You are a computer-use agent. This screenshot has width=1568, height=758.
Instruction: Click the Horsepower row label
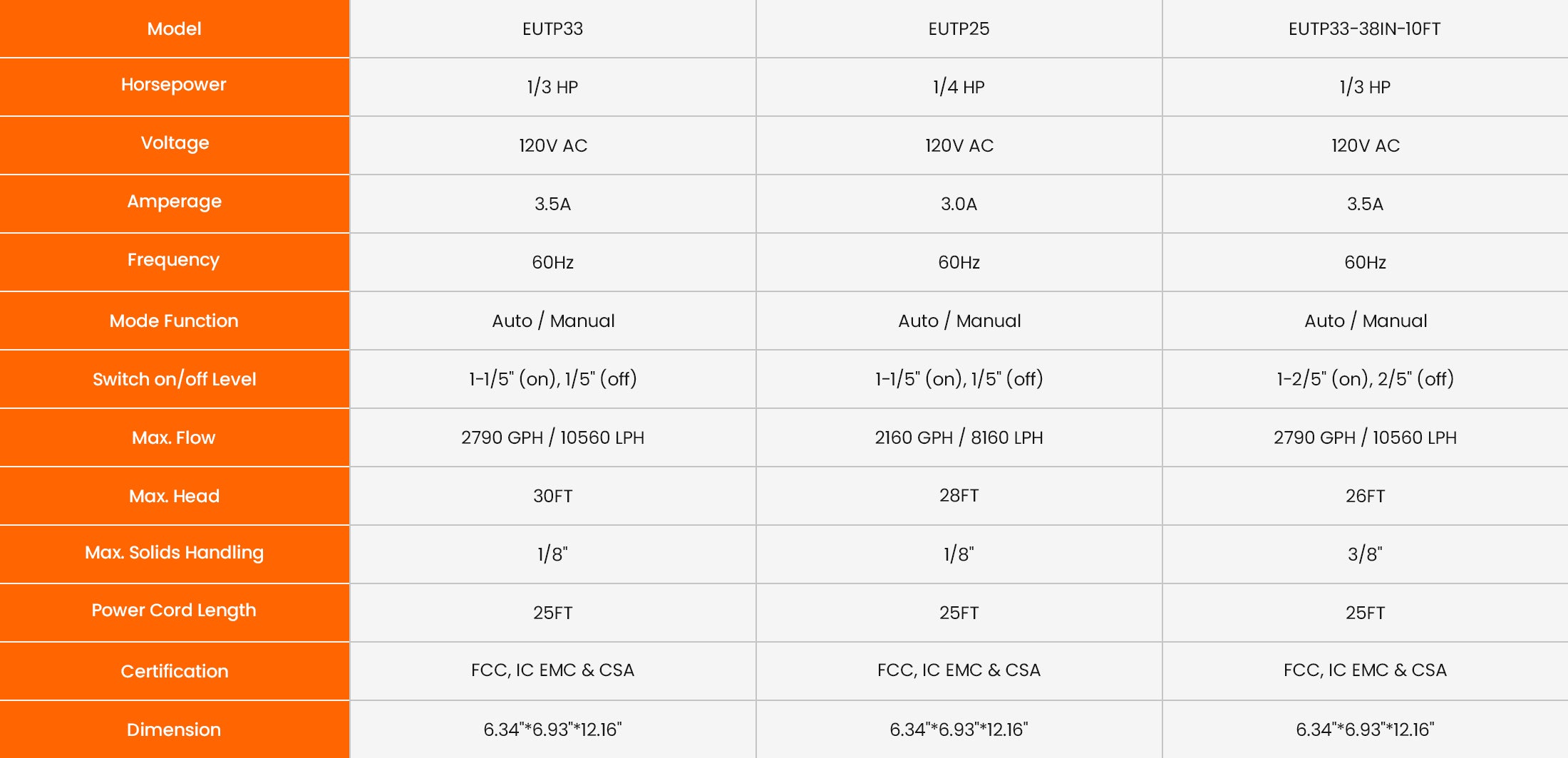[x=173, y=85]
